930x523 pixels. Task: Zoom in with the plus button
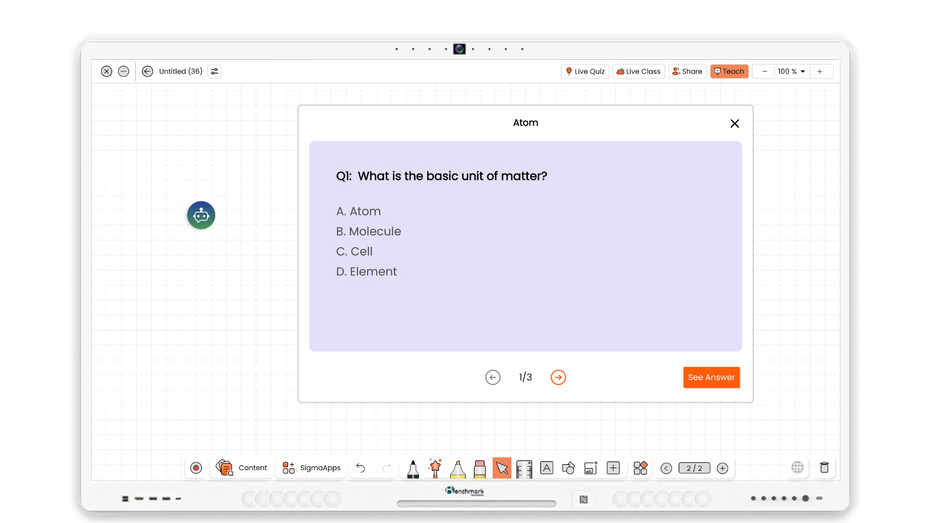pos(820,71)
